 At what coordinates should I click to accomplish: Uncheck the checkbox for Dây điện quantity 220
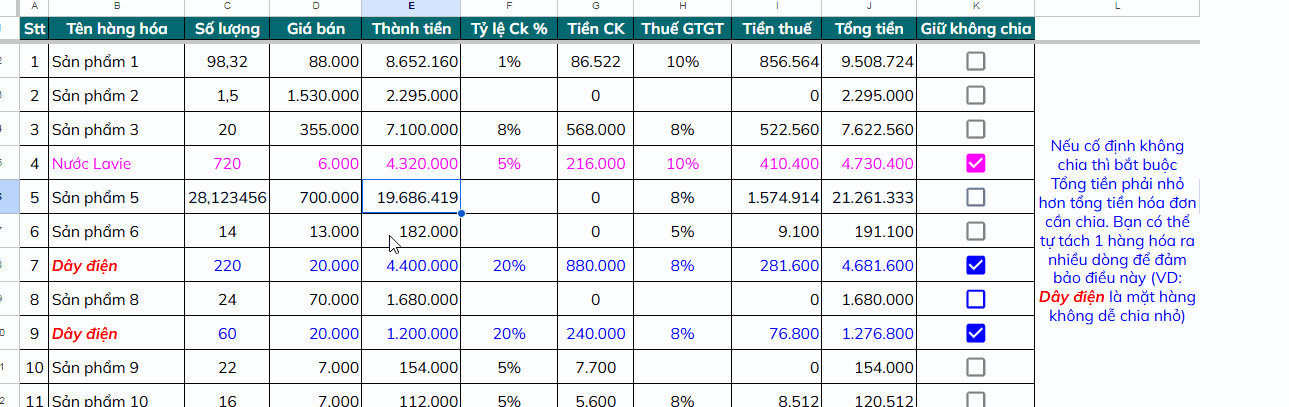point(976,266)
